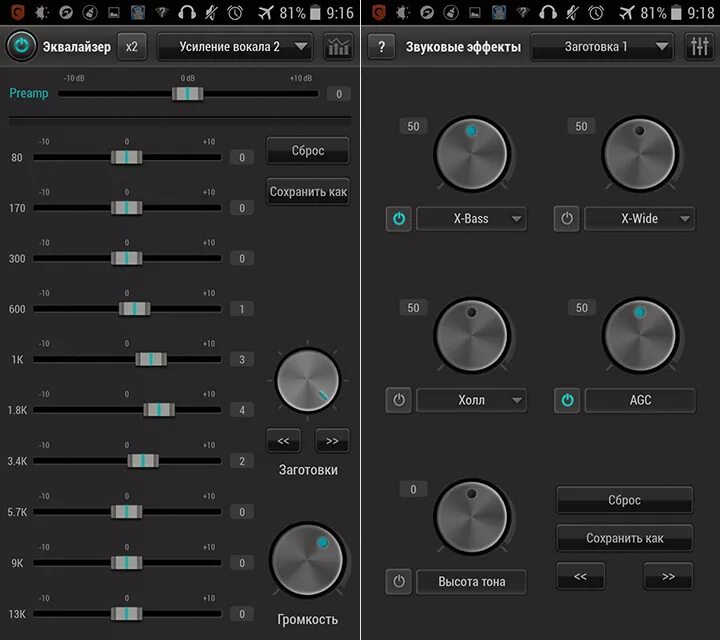Select the next effects preset with the >> button
The image size is (720, 640).
668,576
